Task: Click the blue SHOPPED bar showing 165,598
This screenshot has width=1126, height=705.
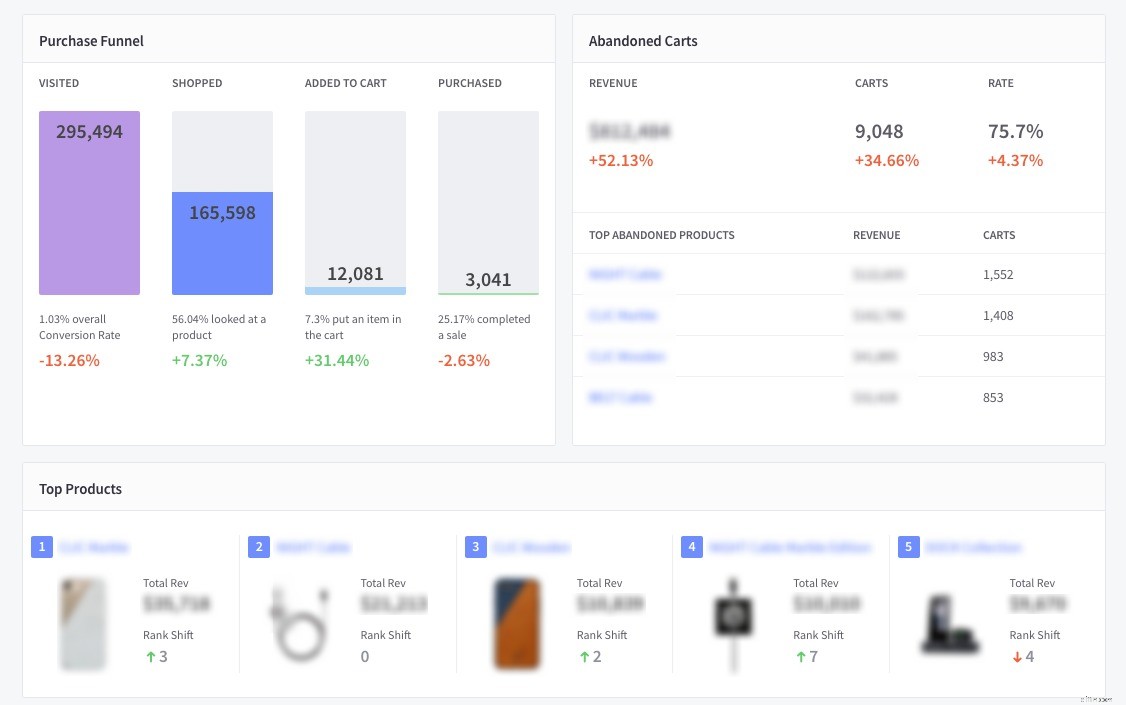Action: pos(222,242)
